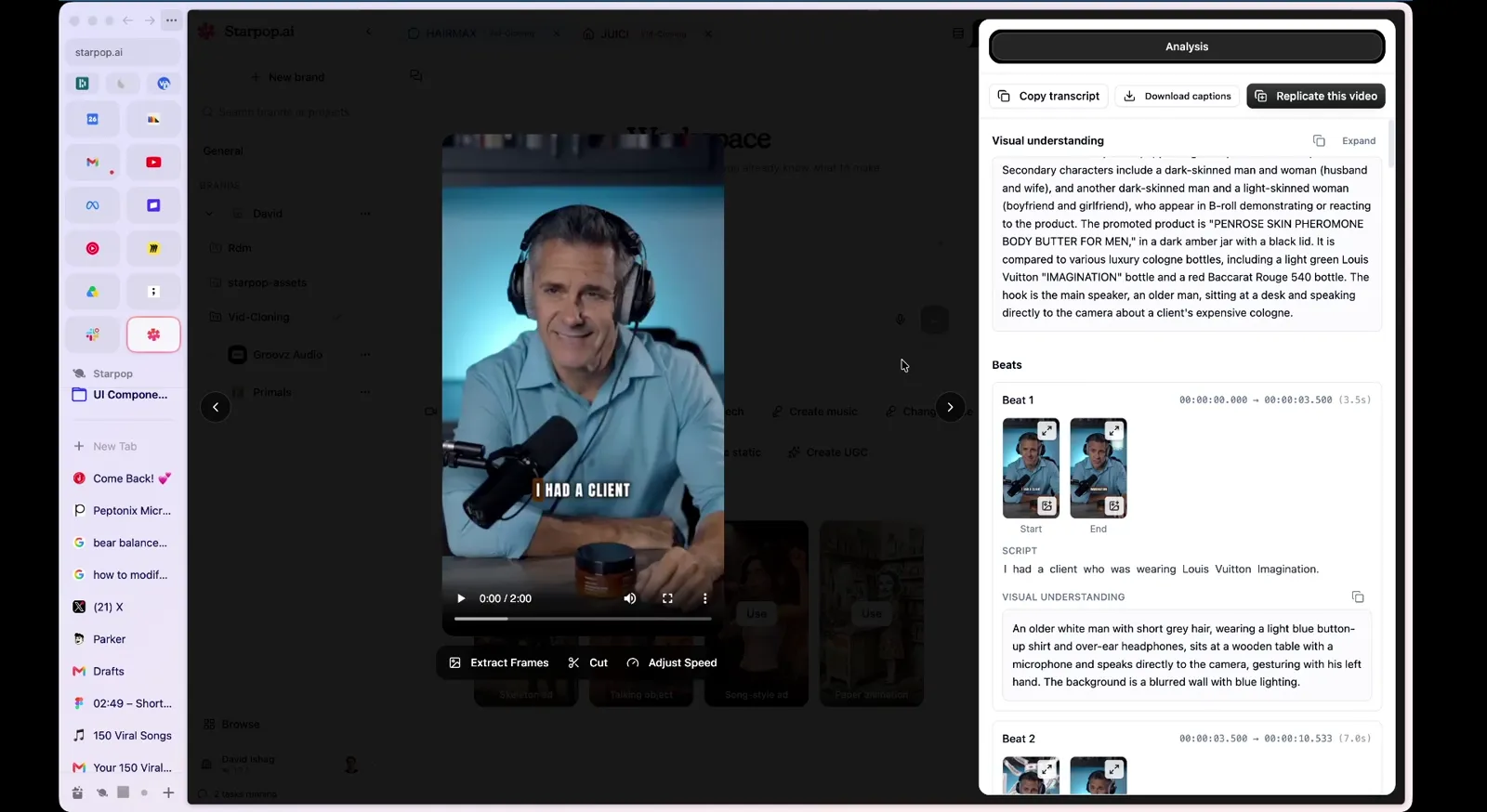The width and height of the screenshot is (1487, 812).
Task: Open the pinned YouTube tab in browser sidebar
Action: tap(153, 162)
